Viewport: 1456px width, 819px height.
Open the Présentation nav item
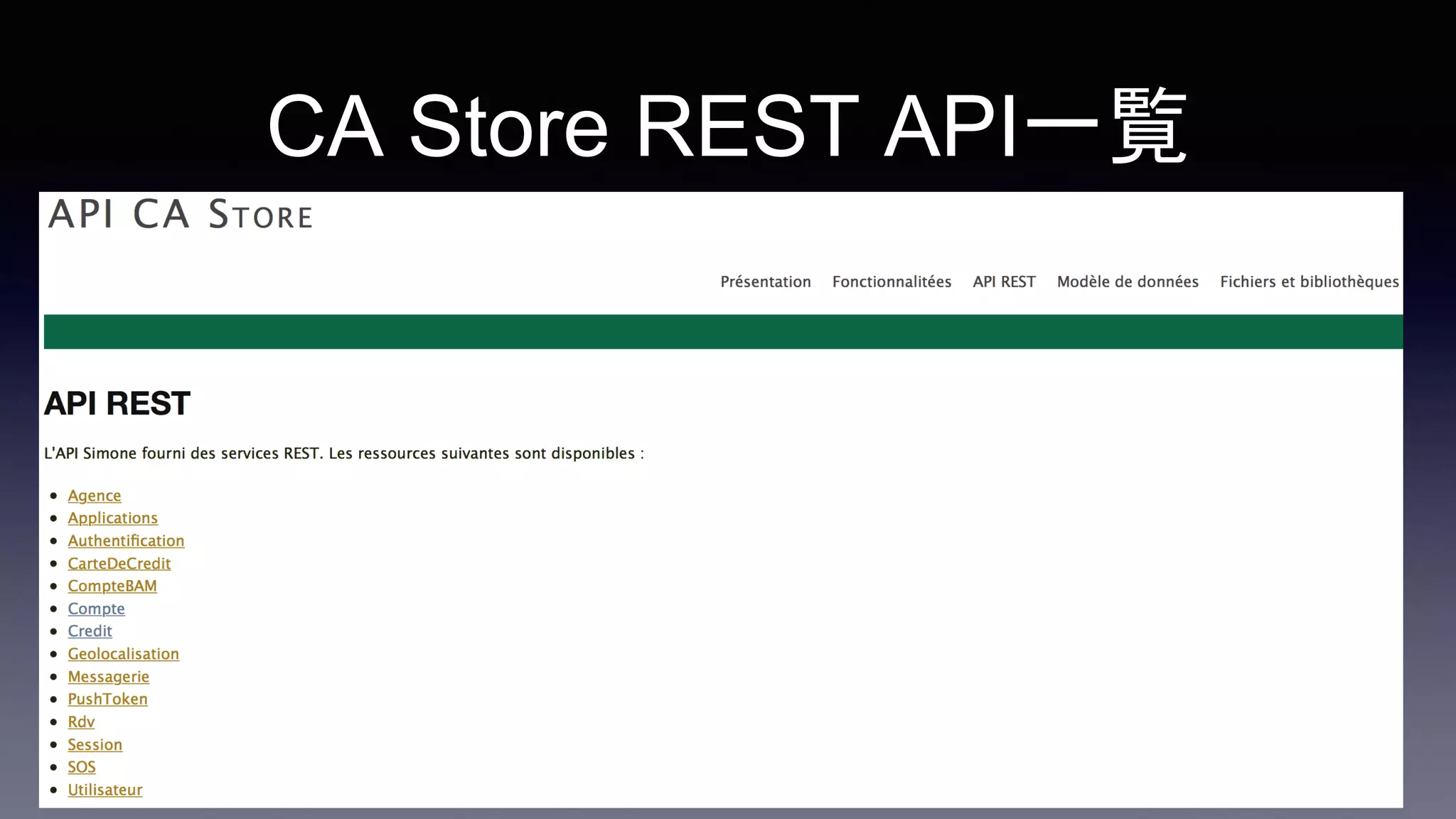[x=765, y=282]
